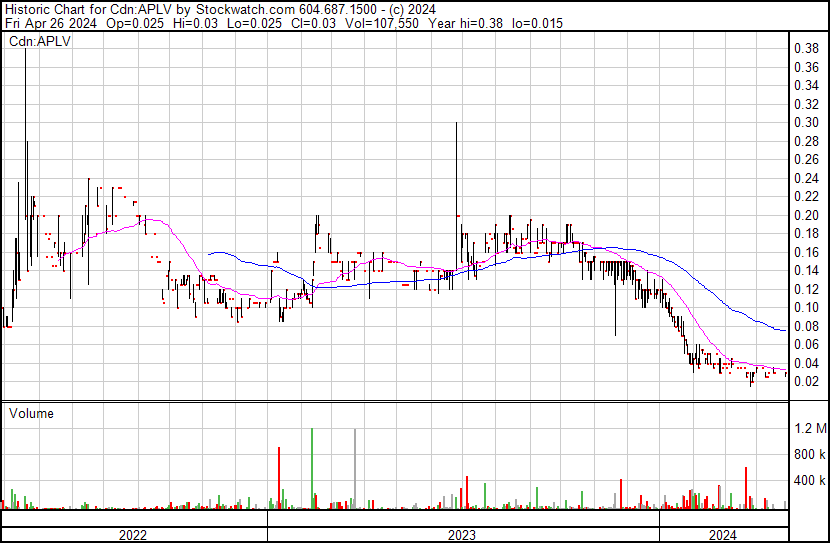Screen dimensions: 830x543
Task: Click the Cdn:APLV ticker label
Action: 37,42
